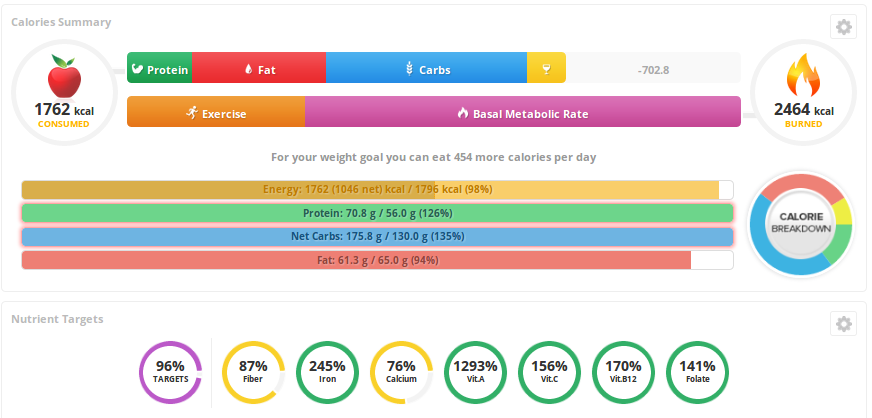Click the wheat Carbs icon
This screenshot has height=418, width=872.
[409, 69]
